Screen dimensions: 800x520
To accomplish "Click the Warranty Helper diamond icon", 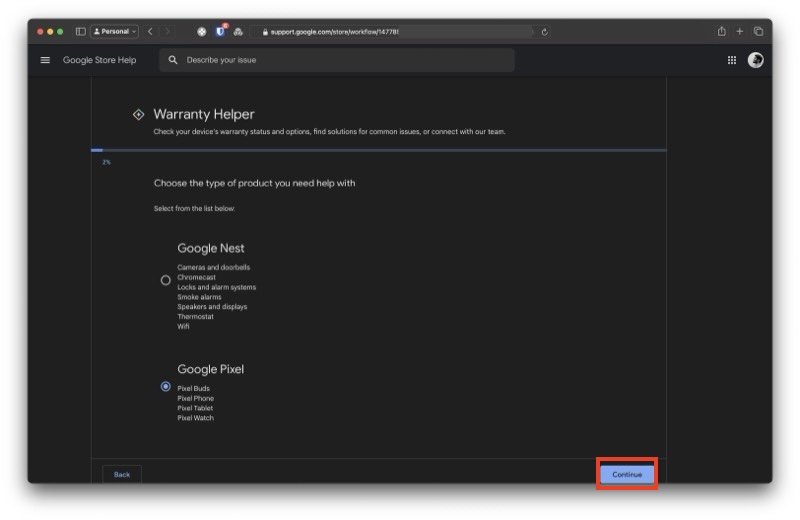I will [x=138, y=114].
